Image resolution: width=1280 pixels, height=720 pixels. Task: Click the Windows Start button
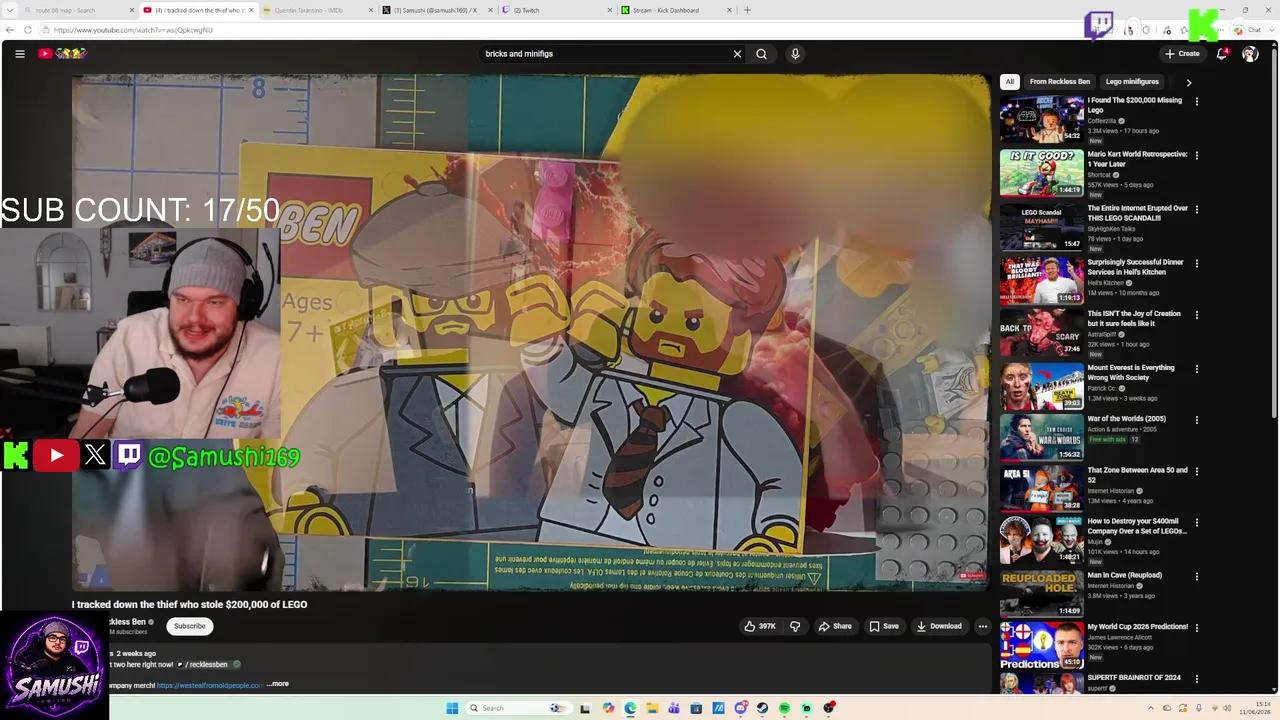452,708
